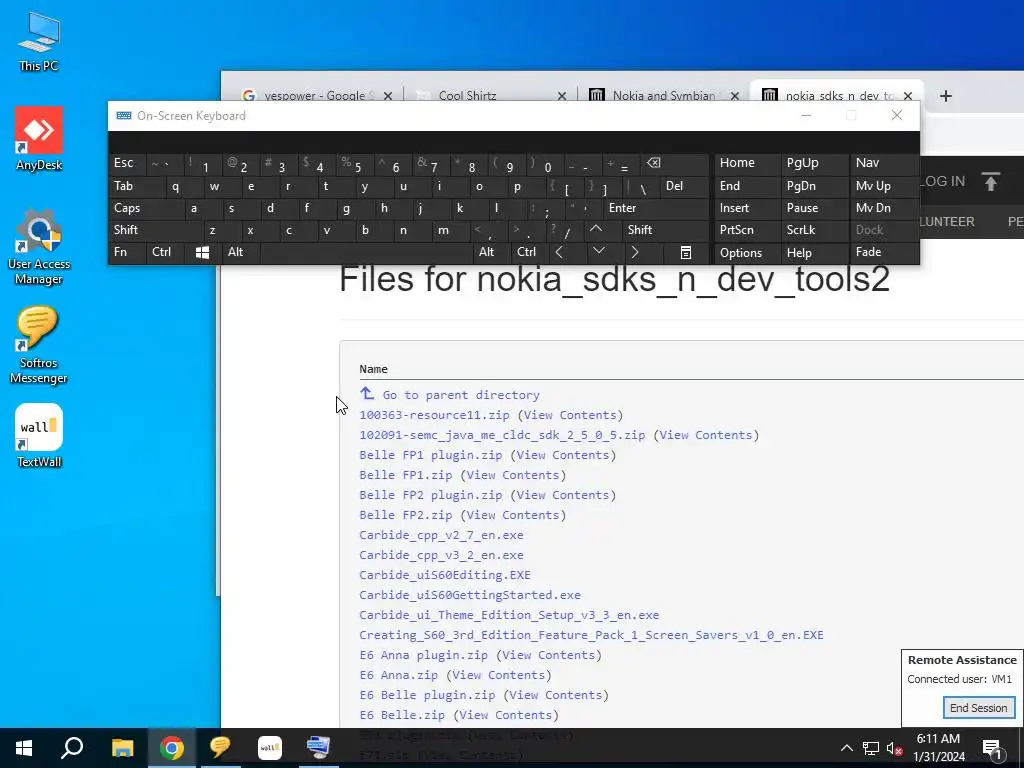Viewport: 1024px width, 768px height.
Task: Click the muted volume tray icon
Action: pos(895,748)
